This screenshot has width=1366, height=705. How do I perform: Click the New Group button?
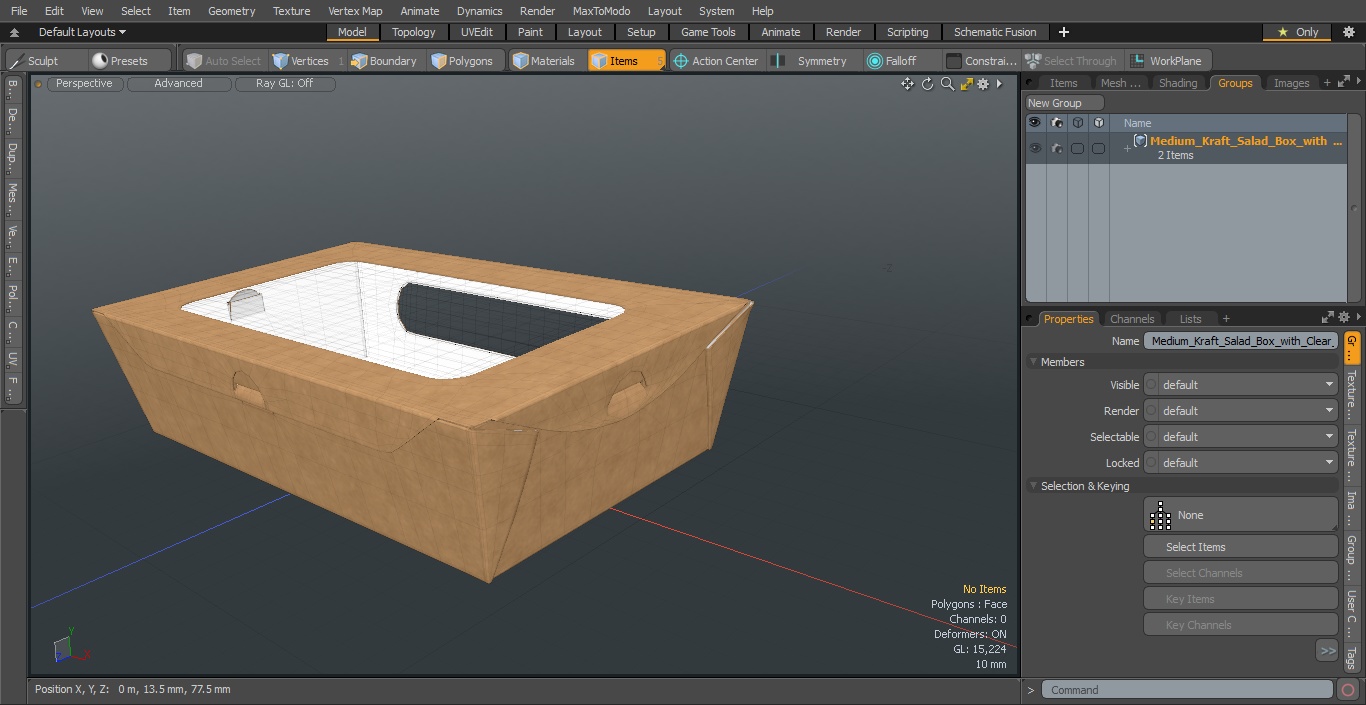point(1064,103)
